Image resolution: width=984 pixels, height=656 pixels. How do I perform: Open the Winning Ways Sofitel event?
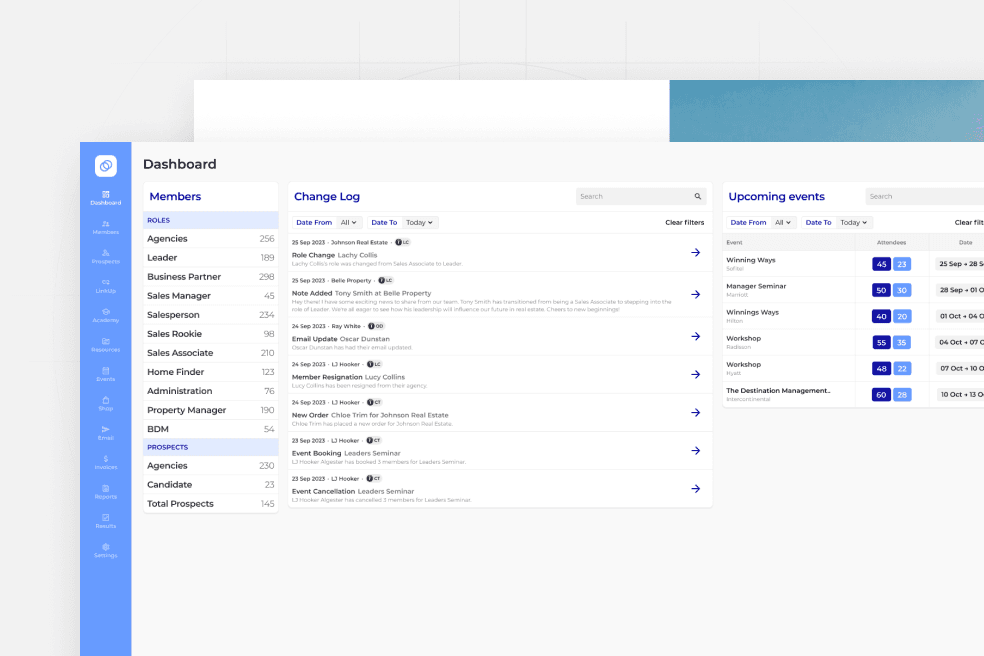(x=853, y=264)
